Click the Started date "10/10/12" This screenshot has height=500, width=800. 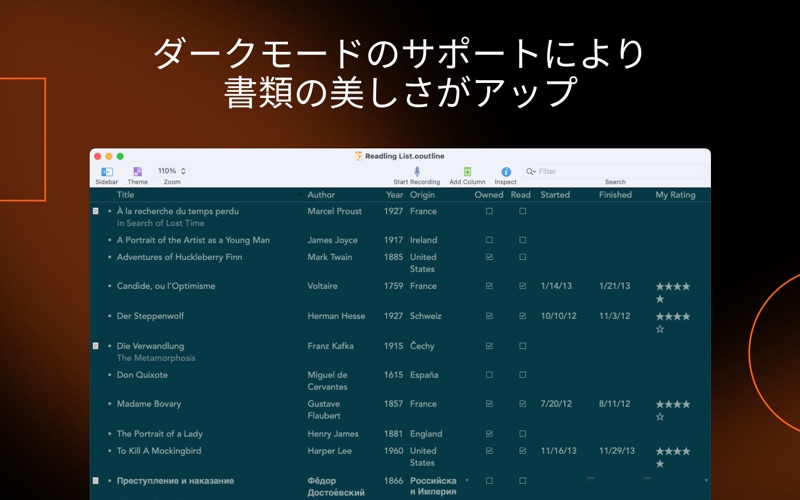coord(558,316)
